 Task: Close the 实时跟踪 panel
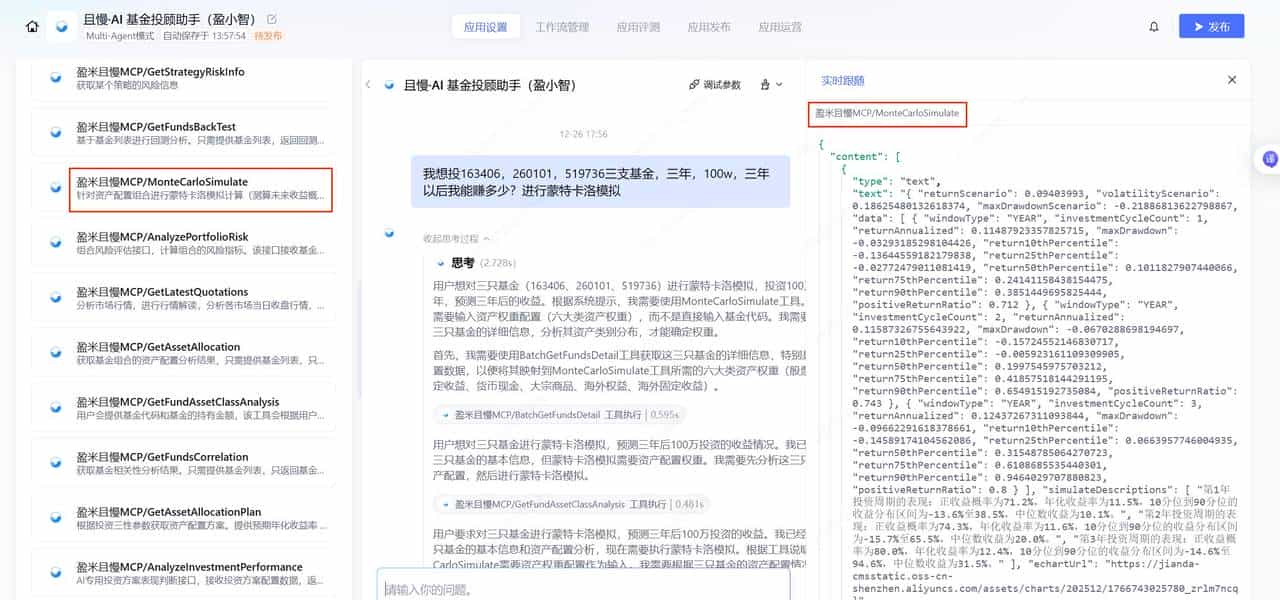[x=1233, y=80]
